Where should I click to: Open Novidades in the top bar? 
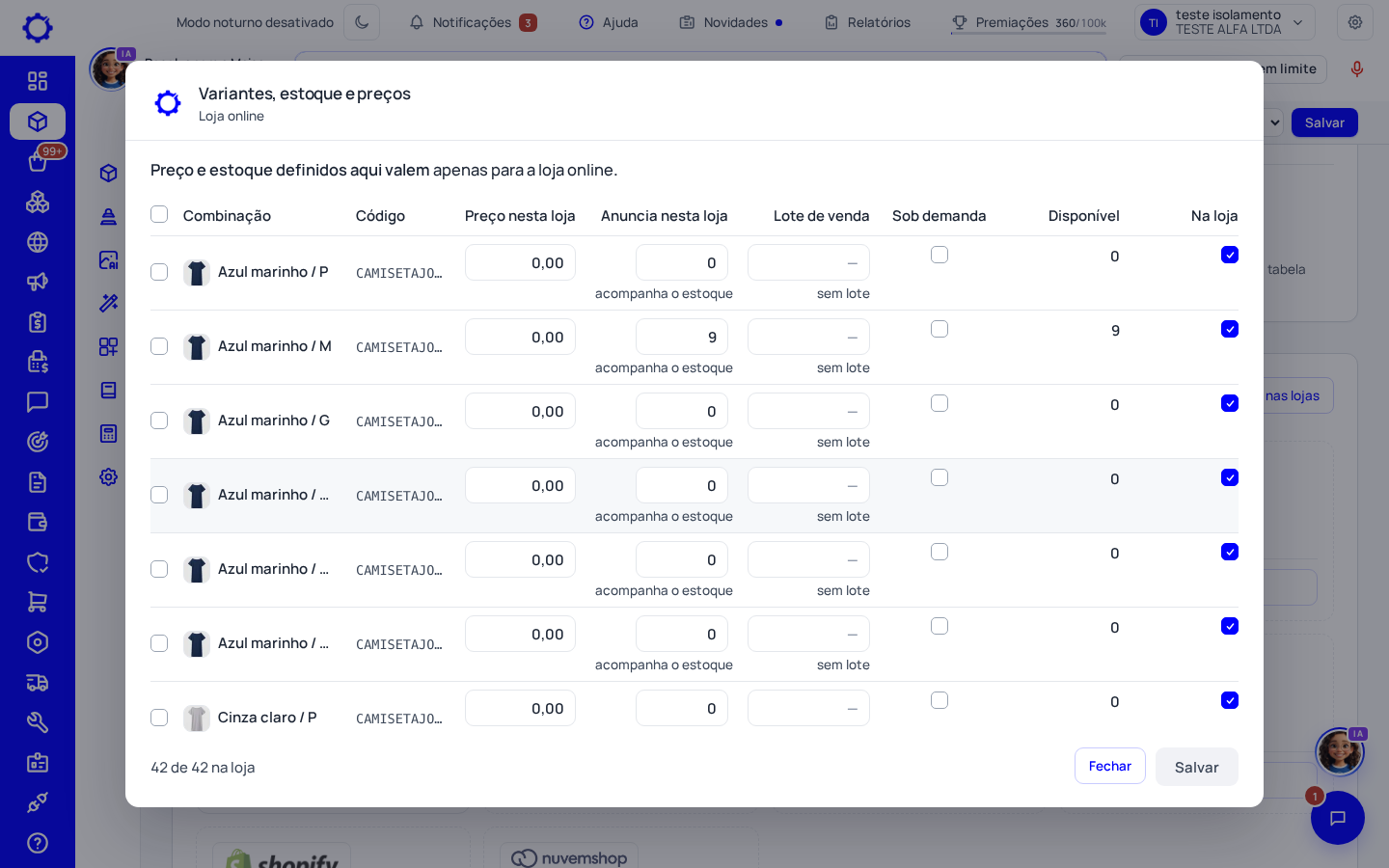(x=731, y=22)
